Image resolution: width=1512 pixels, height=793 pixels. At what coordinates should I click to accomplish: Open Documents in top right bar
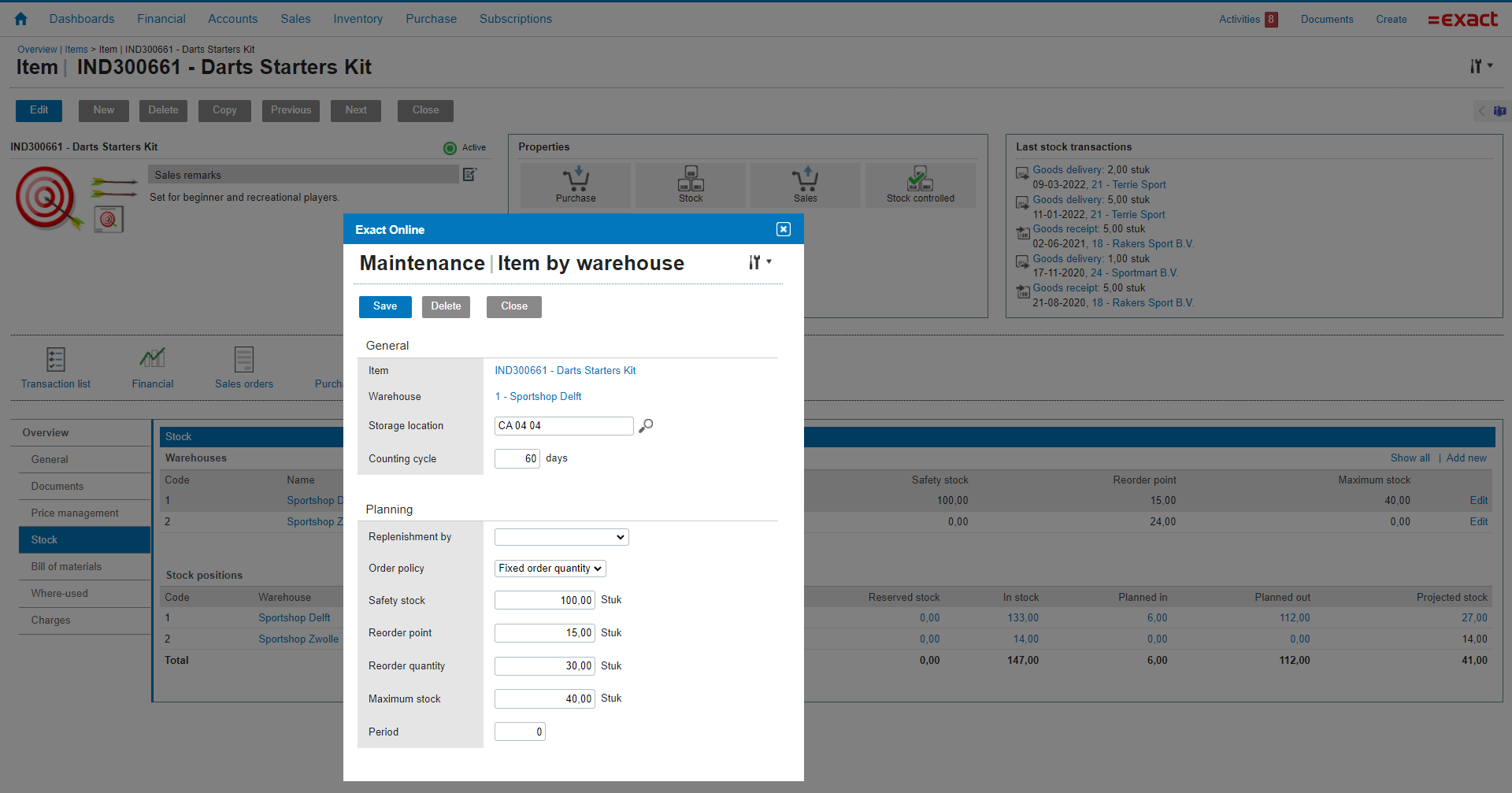click(x=1327, y=20)
